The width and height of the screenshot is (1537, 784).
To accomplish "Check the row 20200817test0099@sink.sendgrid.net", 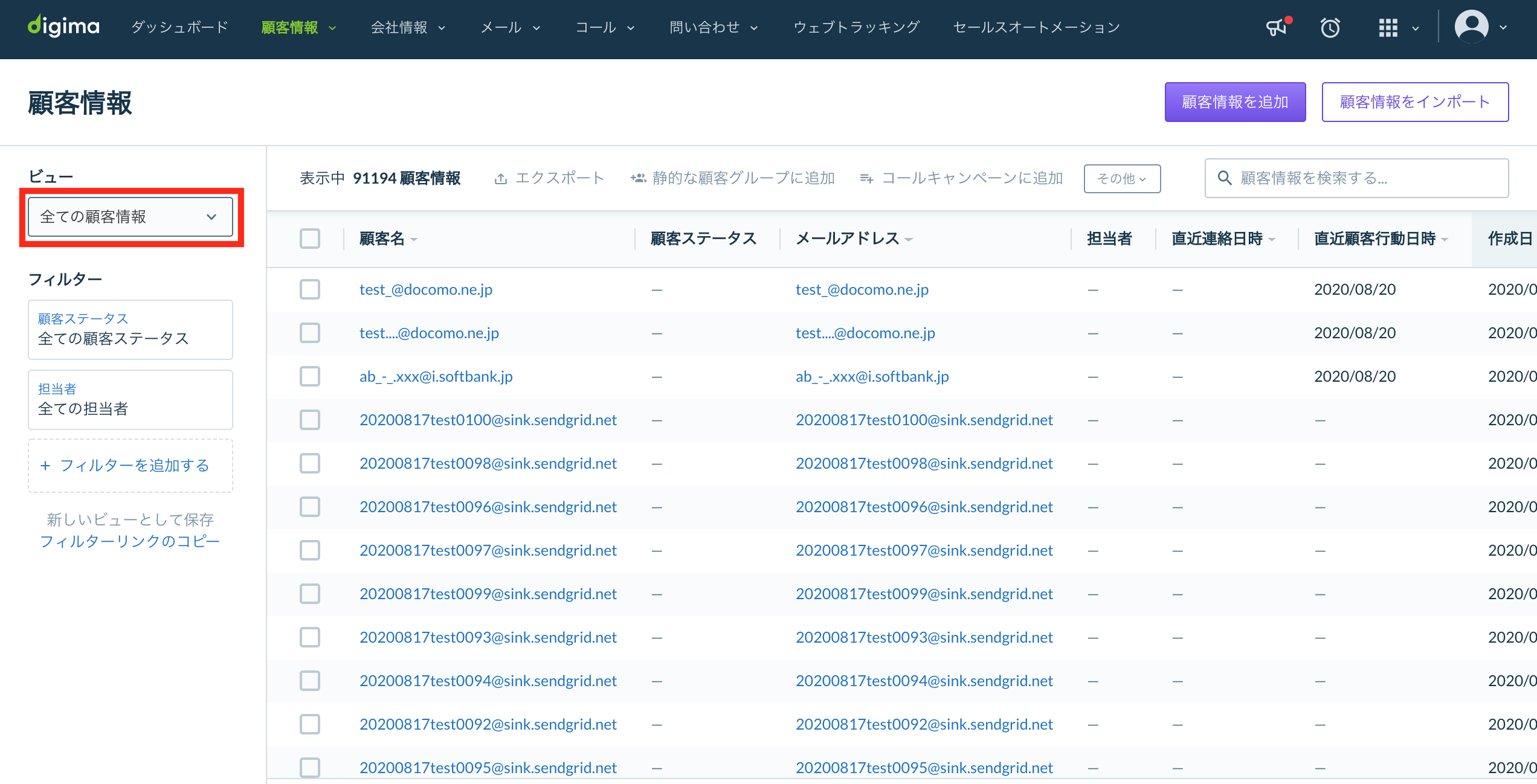I will click(310, 594).
